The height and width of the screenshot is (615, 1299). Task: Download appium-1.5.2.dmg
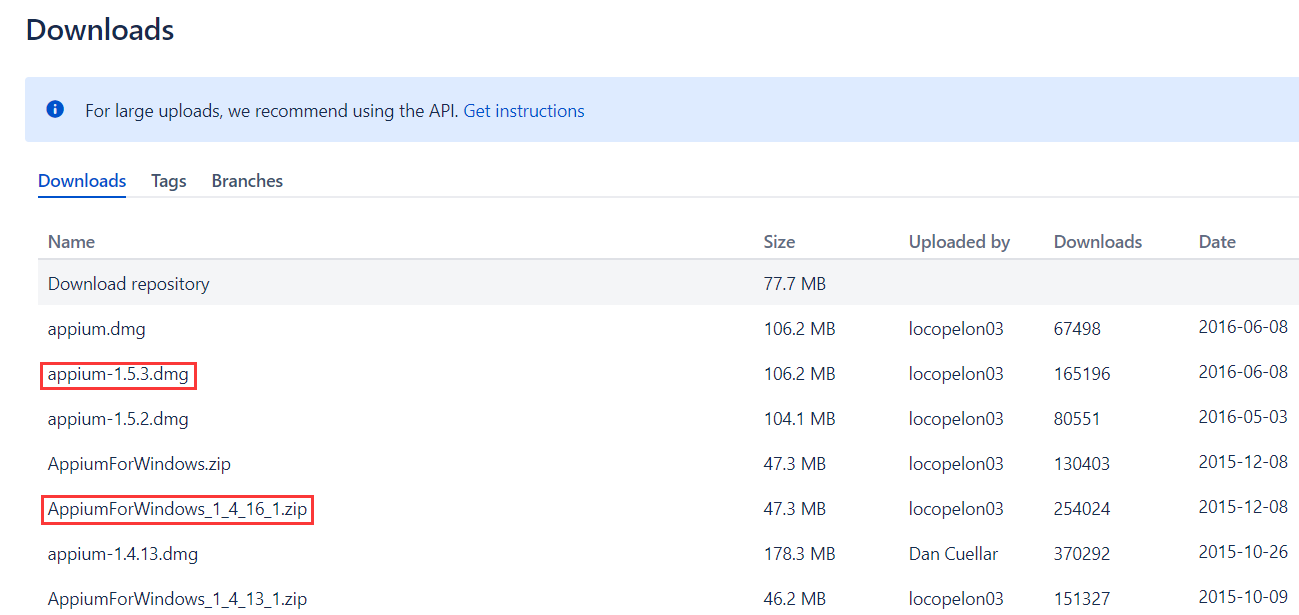118,419
